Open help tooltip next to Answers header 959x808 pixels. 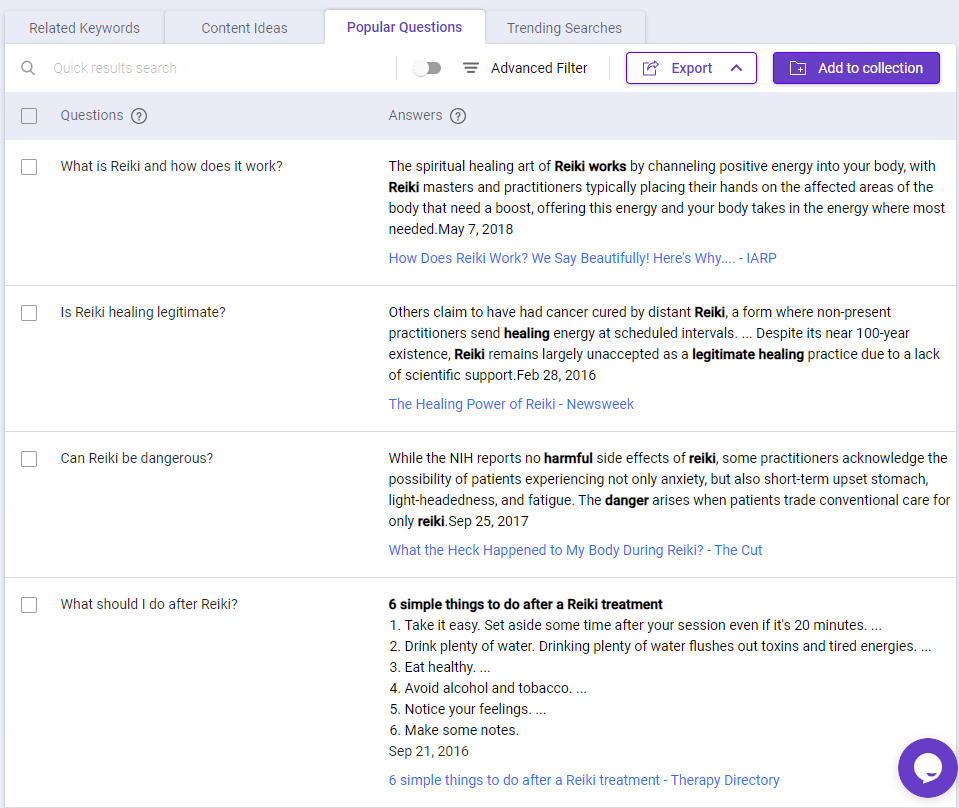(x=458, y=116)
